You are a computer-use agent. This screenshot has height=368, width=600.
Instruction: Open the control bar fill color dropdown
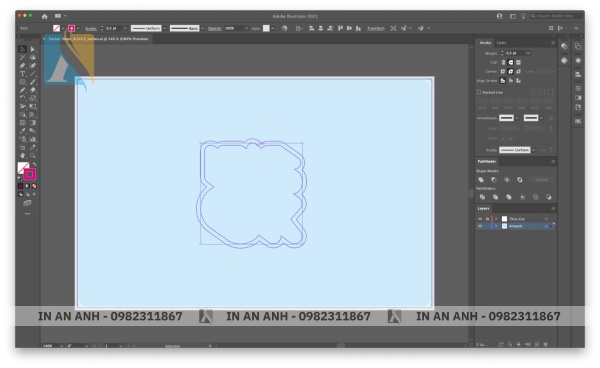tap(63, 28)
